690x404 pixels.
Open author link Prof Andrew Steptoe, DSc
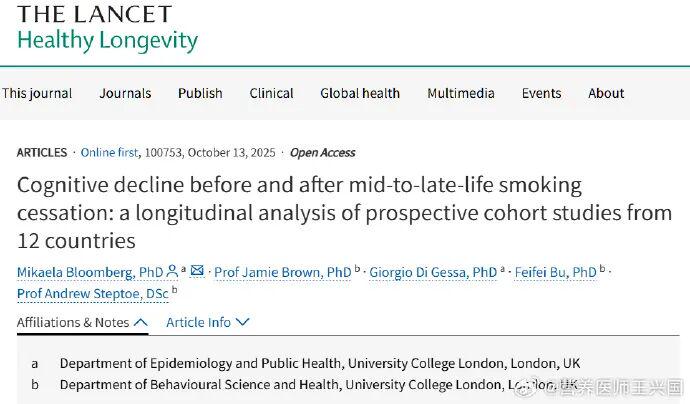tap(93, 293)
